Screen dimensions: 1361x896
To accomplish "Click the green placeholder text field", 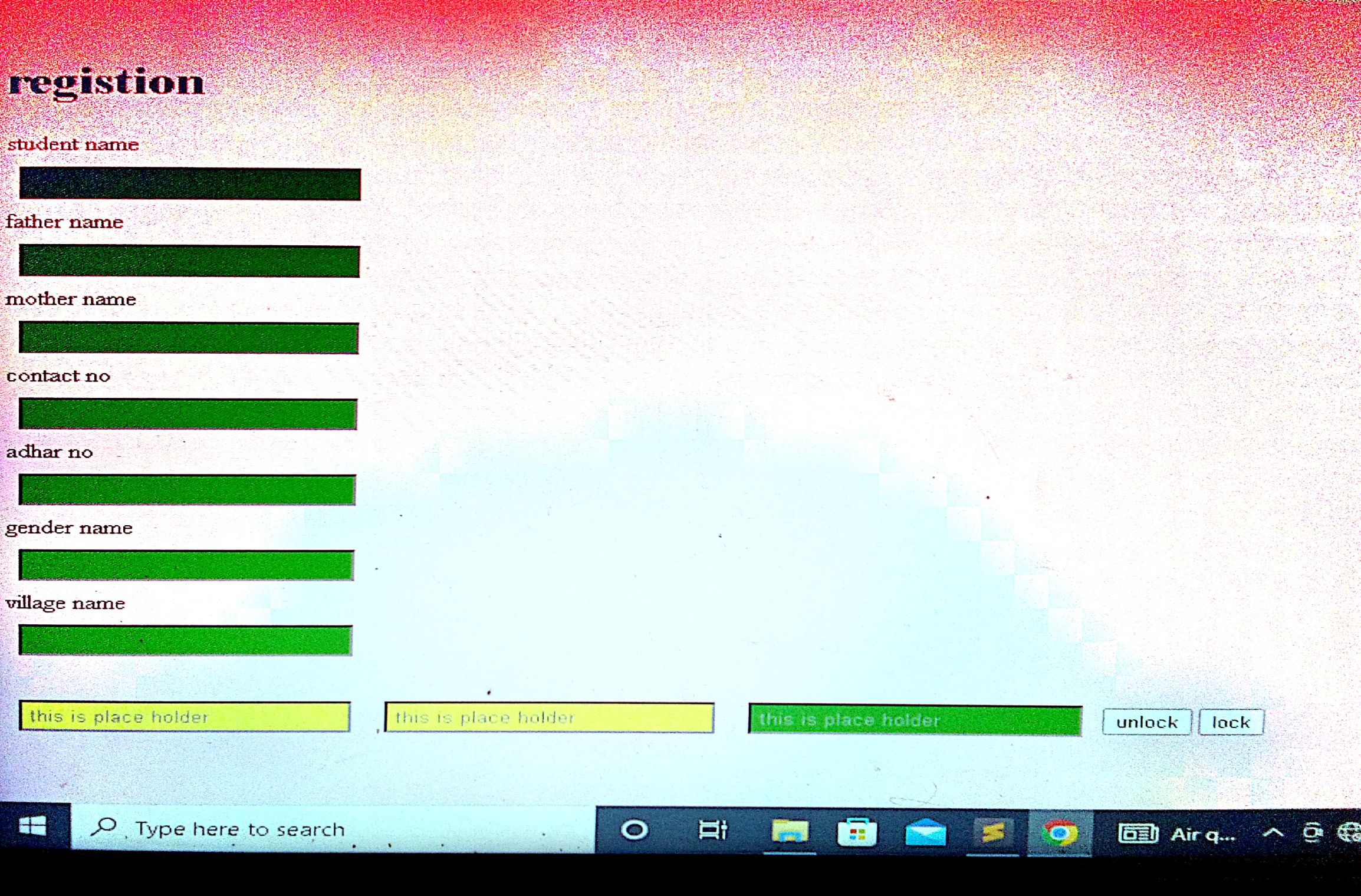I will 915,720.
